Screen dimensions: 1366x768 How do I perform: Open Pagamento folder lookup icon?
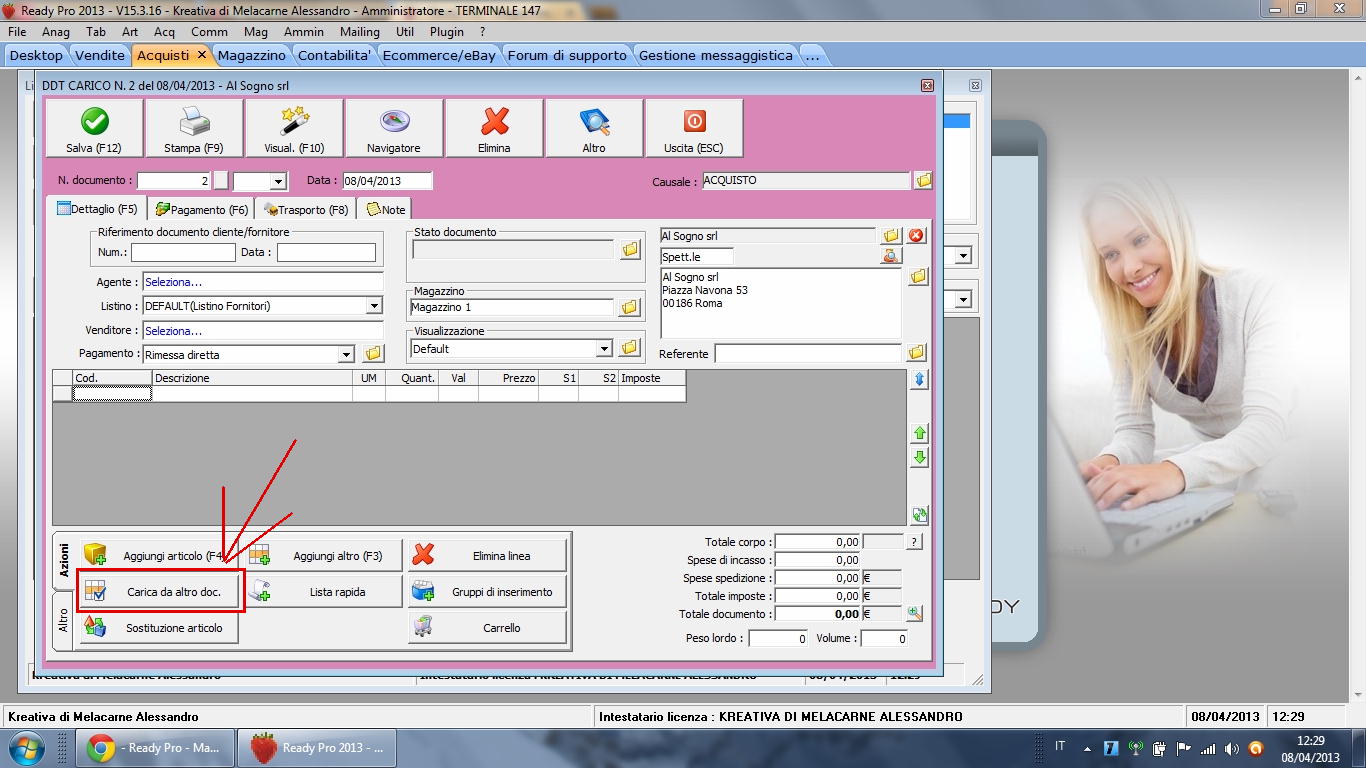[373, 354]
